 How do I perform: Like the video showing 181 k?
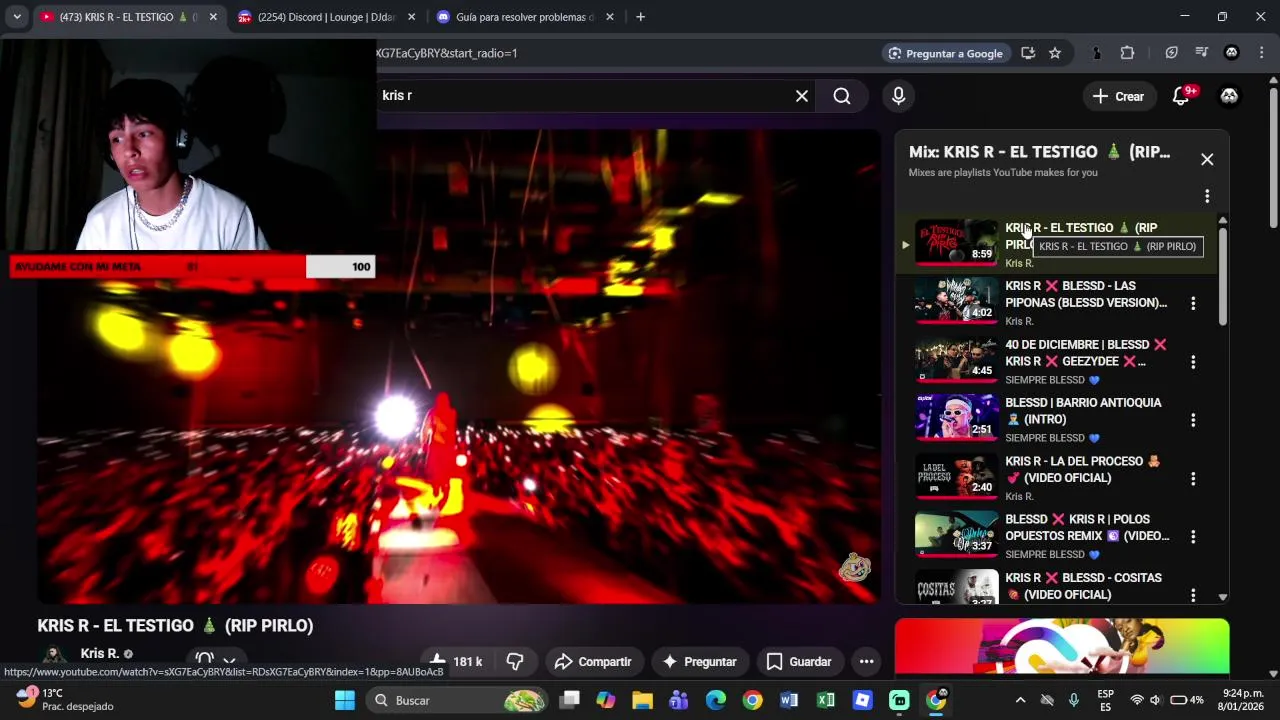click(456, 661)
